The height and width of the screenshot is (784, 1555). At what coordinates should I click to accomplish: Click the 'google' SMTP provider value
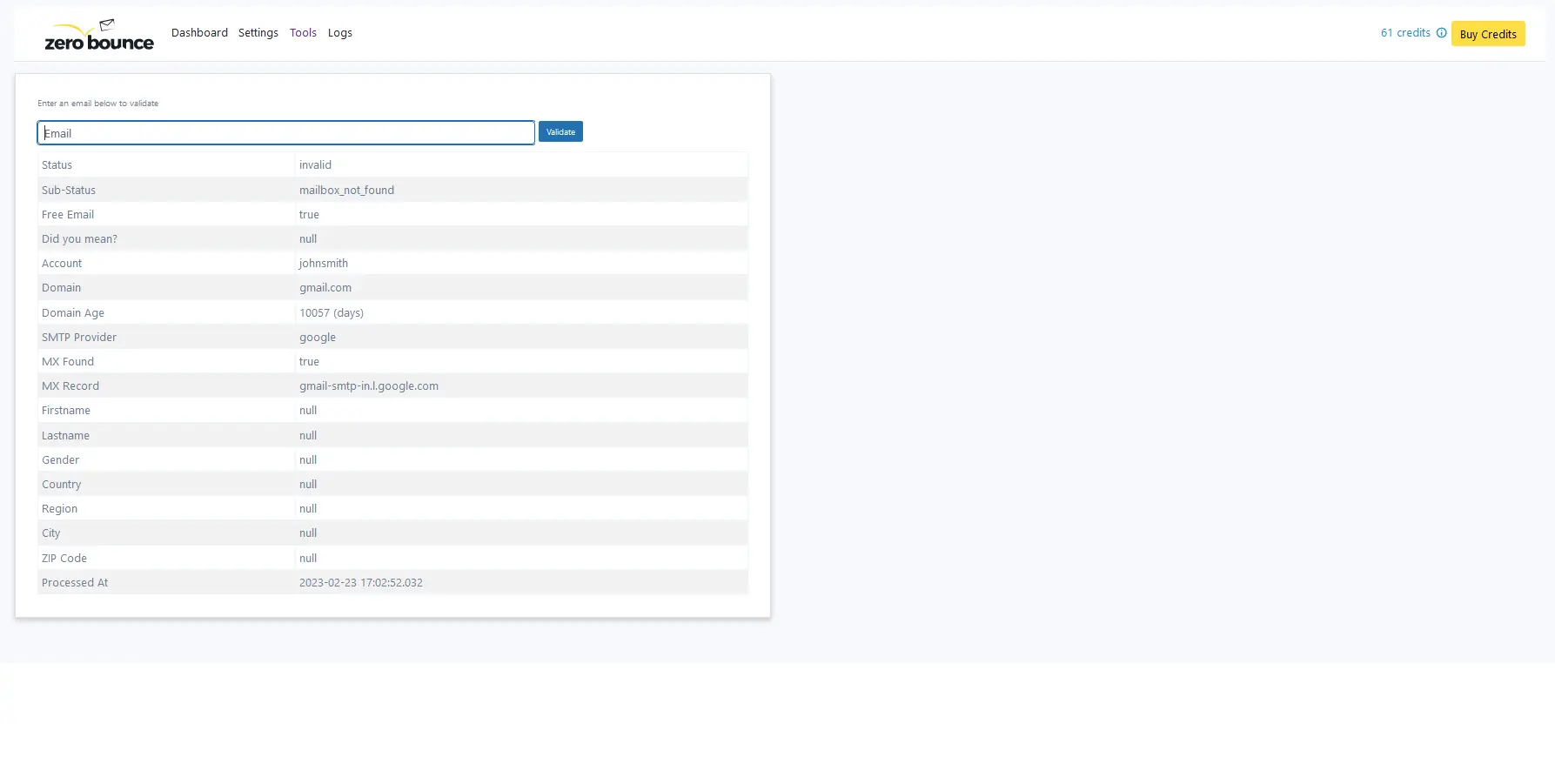click(318, 338)
